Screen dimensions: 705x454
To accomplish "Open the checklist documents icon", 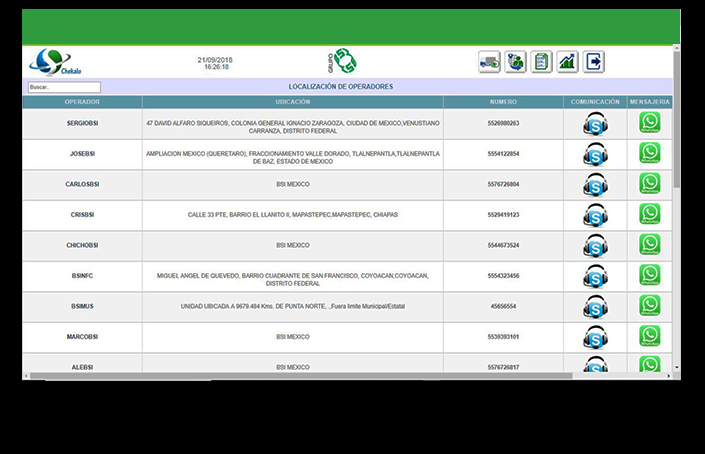I will 541,62.
